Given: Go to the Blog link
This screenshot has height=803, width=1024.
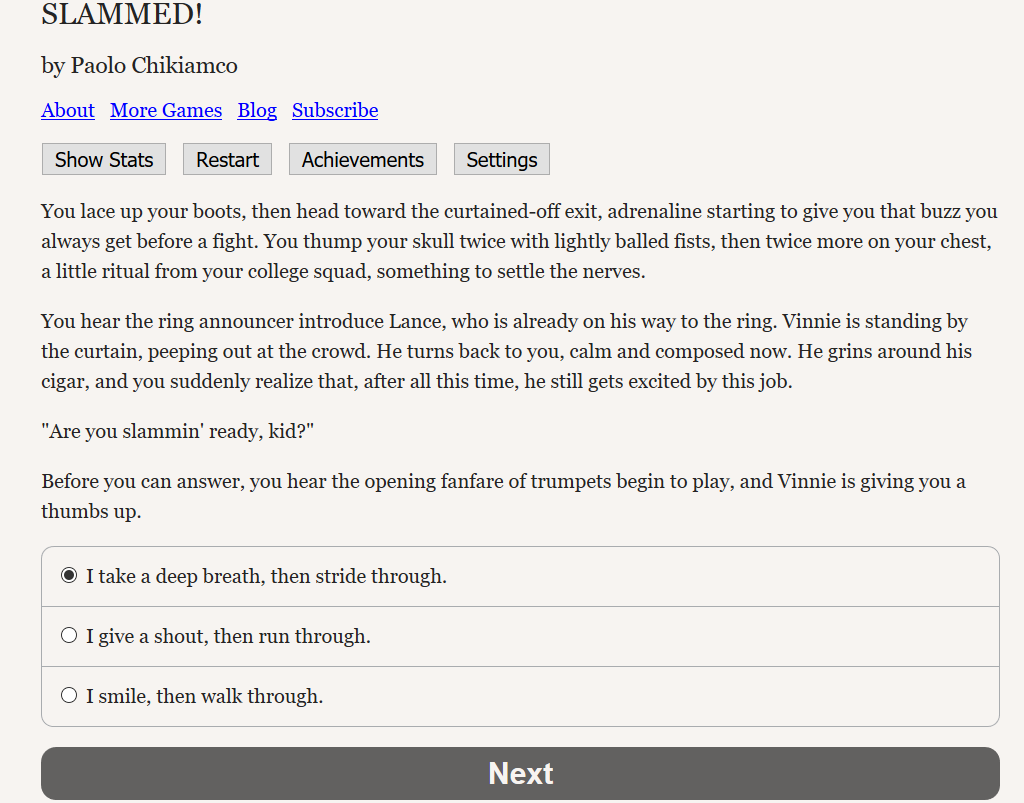Looking at the screenshot, I should click(257, 110).
